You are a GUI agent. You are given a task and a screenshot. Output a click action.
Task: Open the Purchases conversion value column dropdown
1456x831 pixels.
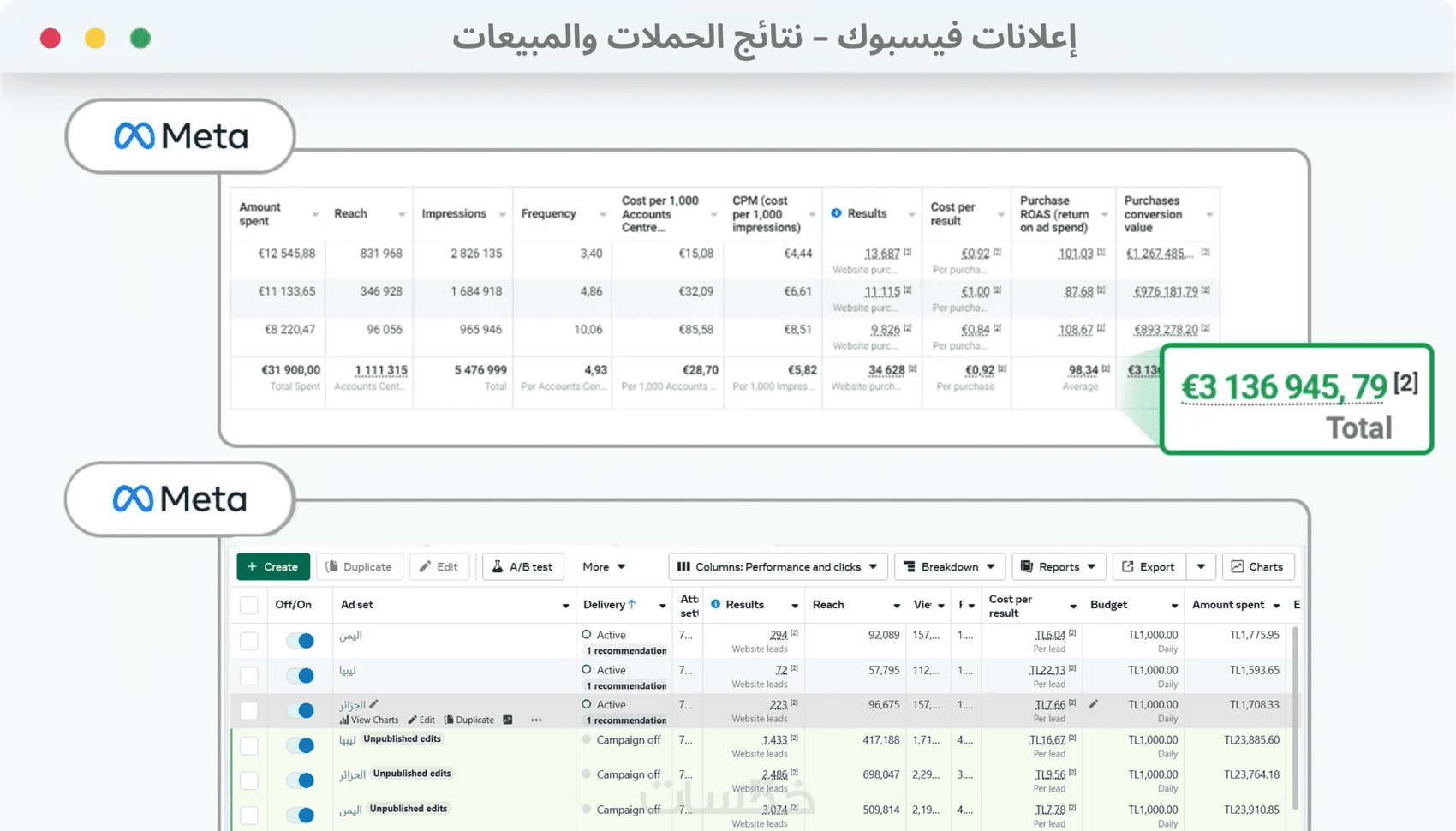pyautogui.click(x=1209, y=214)
